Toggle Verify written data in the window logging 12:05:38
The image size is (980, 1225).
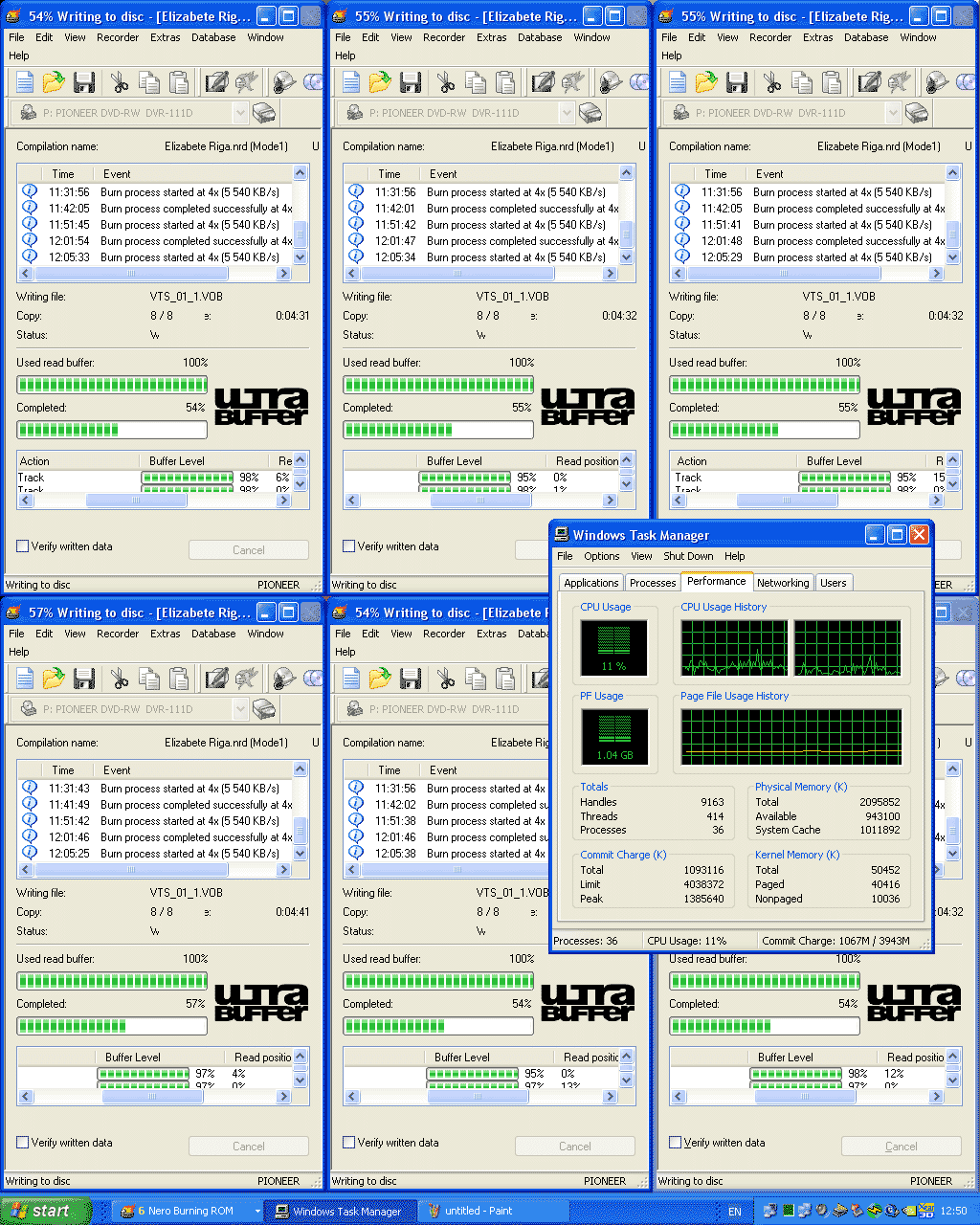point(348,1142)
